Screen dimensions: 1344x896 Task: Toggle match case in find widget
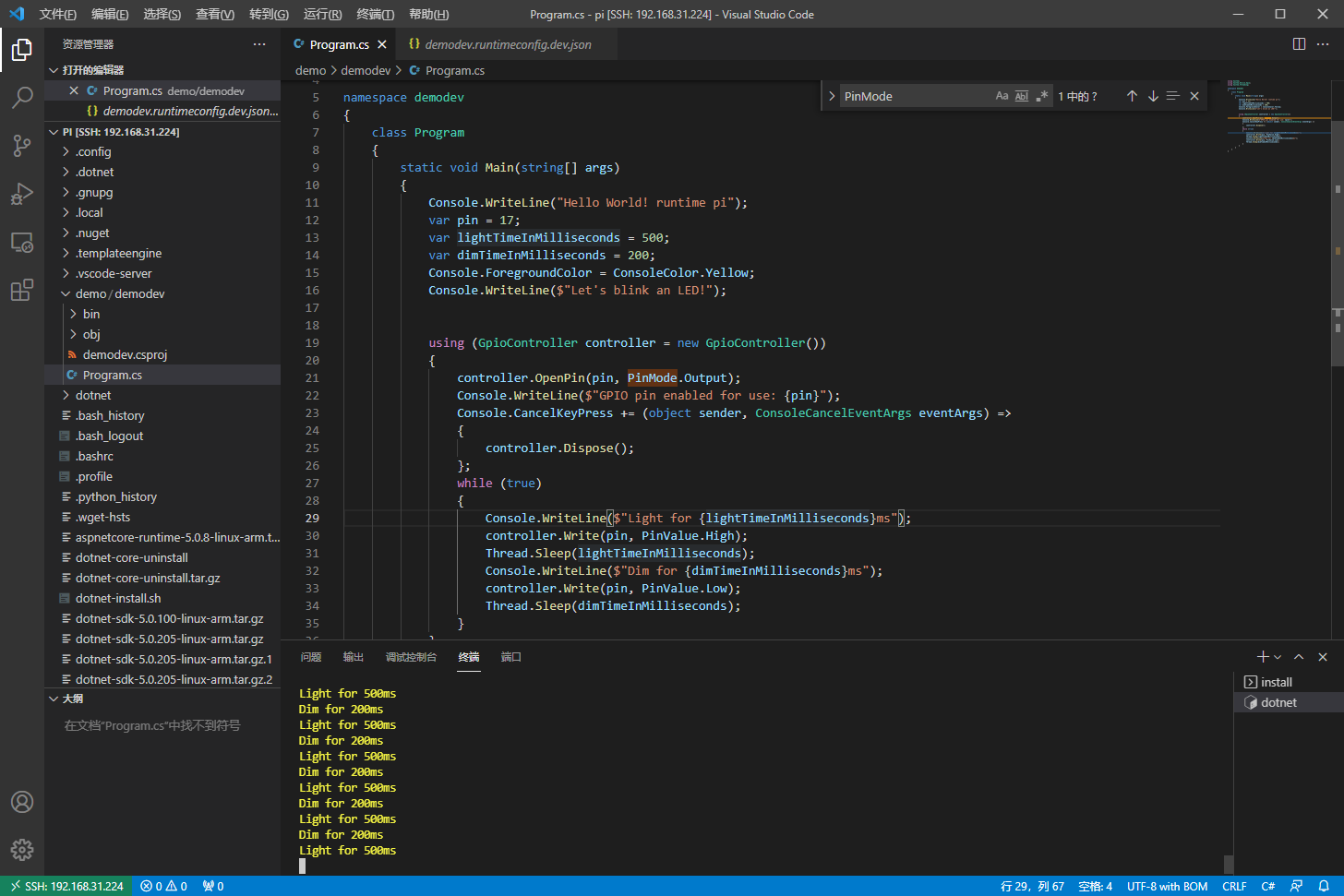[1002, 96]
